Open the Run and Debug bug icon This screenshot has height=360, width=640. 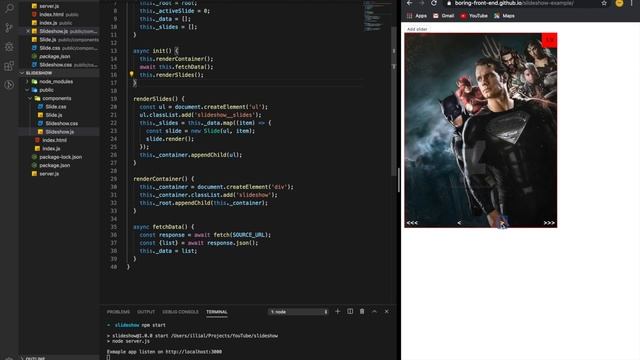point(9,47)
